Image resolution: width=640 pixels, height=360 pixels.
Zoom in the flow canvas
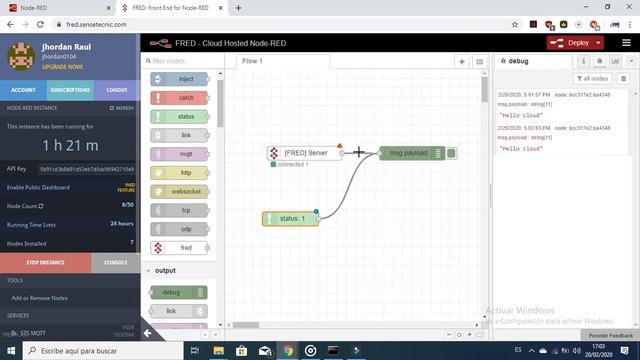[x=469, y=334]
